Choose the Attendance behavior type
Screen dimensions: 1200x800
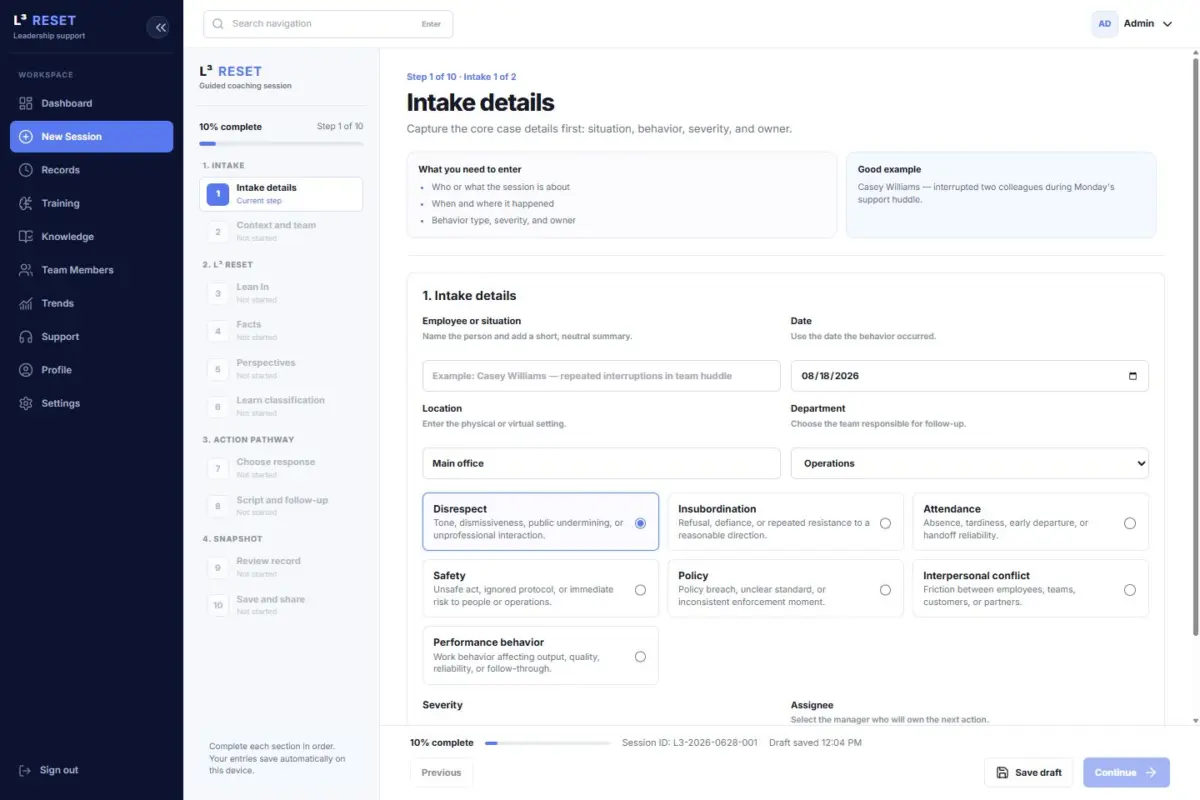click(1130, 523)
